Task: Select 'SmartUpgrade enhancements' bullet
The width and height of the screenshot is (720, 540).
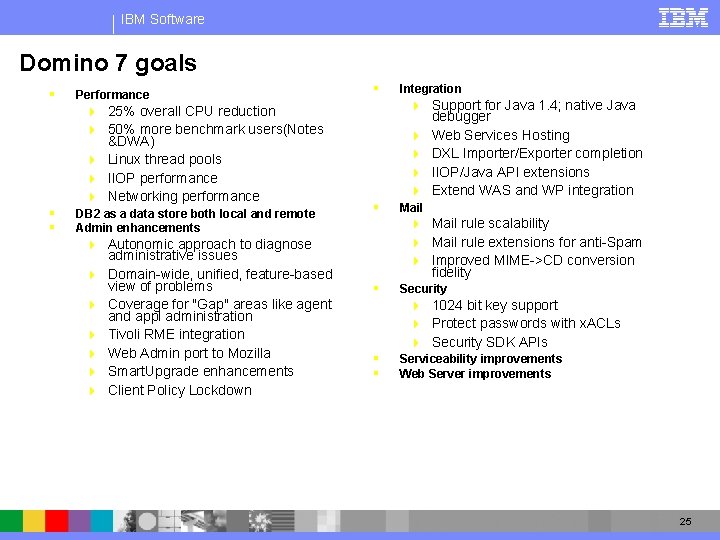Action: (200, 371)
